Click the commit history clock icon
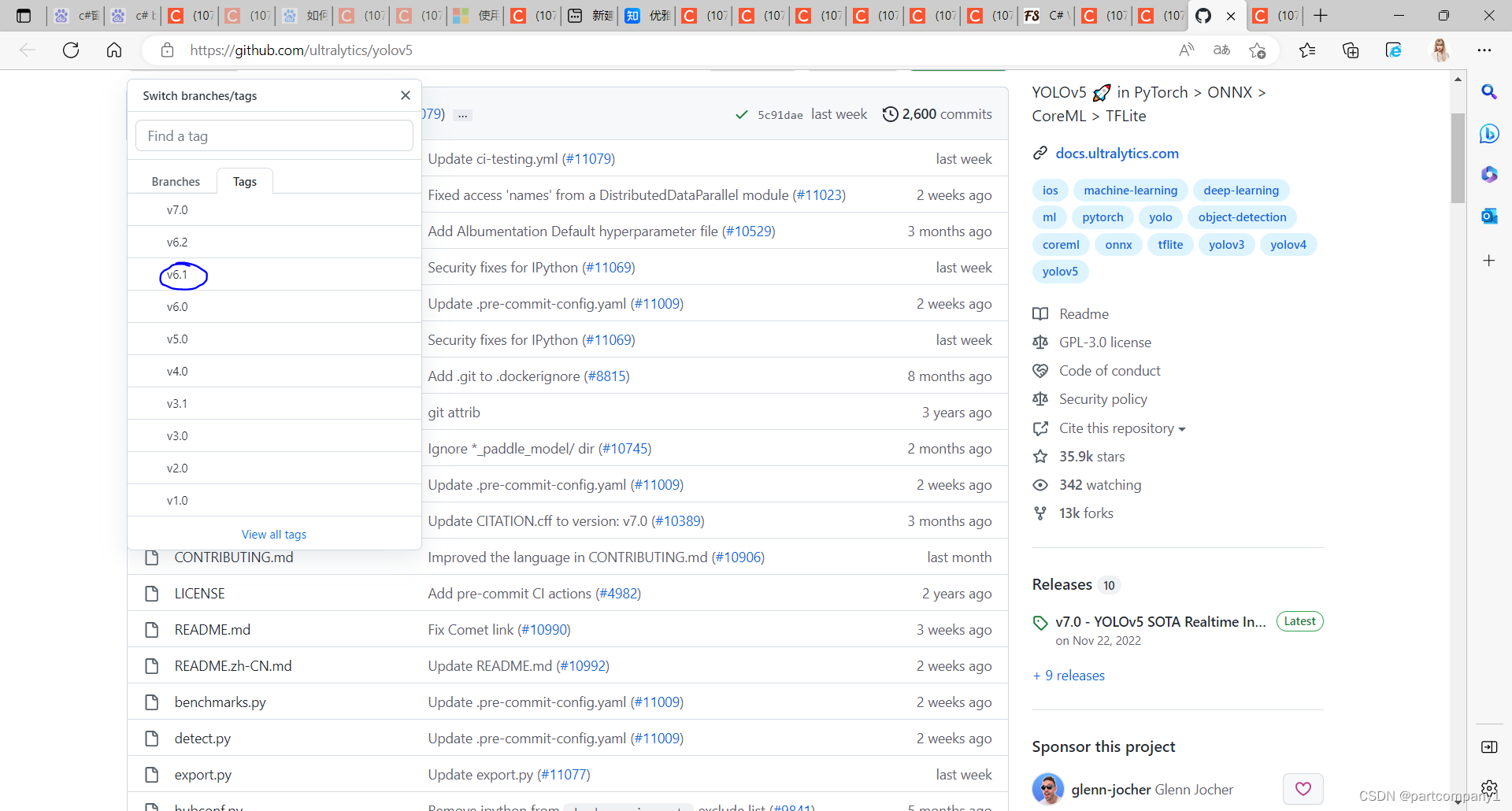This screenshot has width=1512, height=811. pyautogui.click(x=890, y=114)
